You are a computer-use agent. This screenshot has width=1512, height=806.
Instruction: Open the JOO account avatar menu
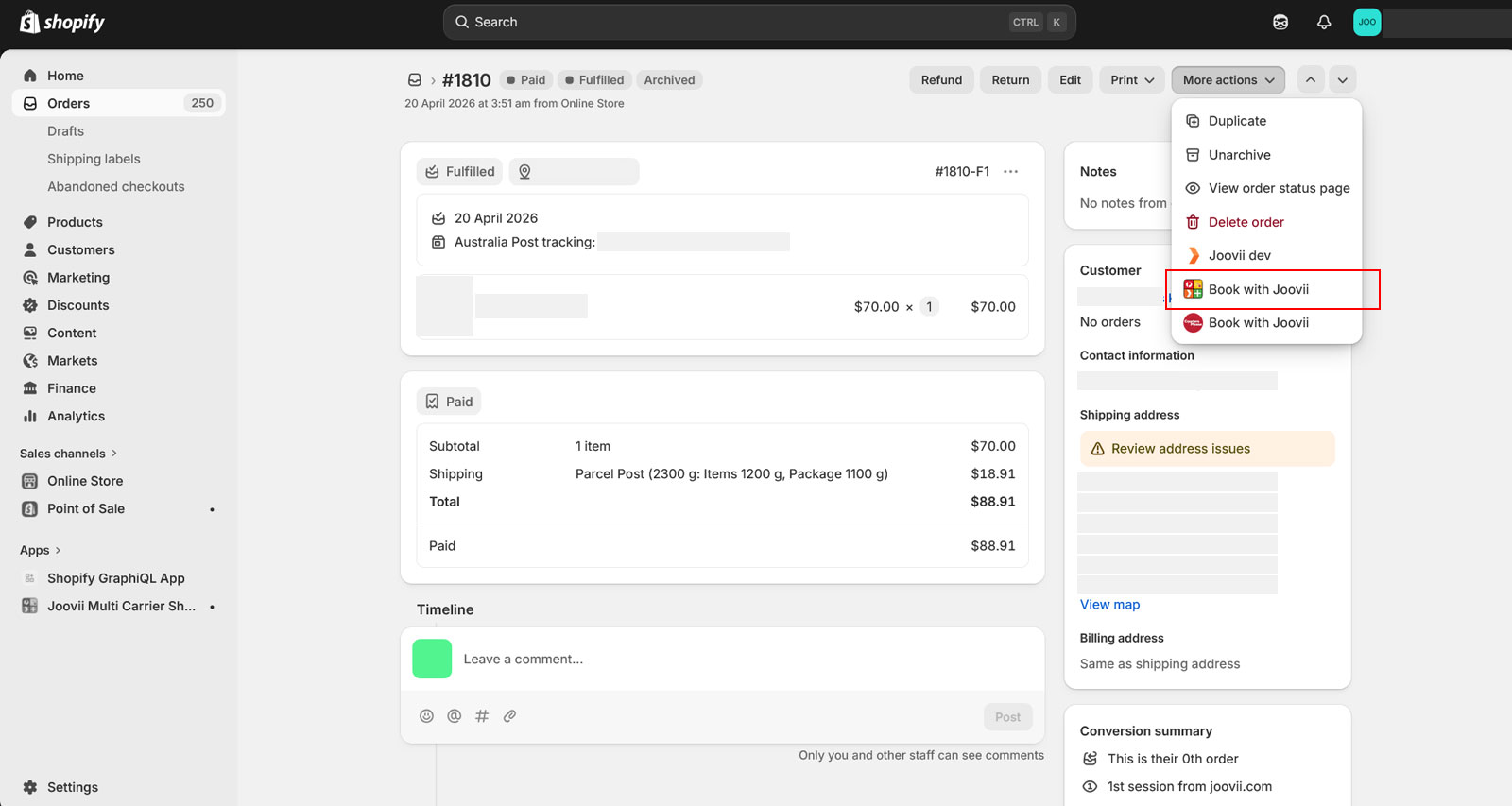pyautogui.click(x=1366, y=22)
